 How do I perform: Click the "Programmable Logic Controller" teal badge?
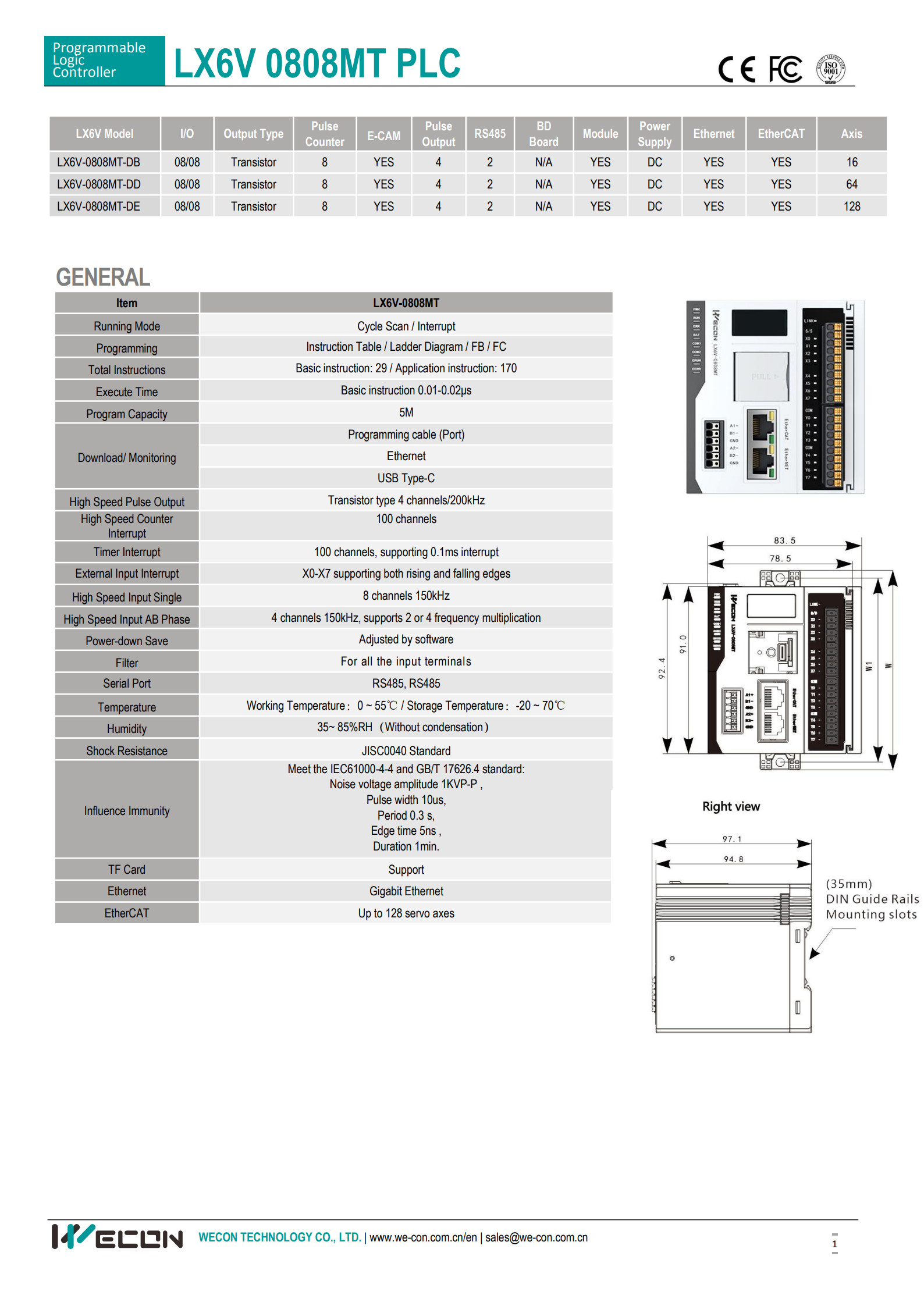tap(105, 61)
